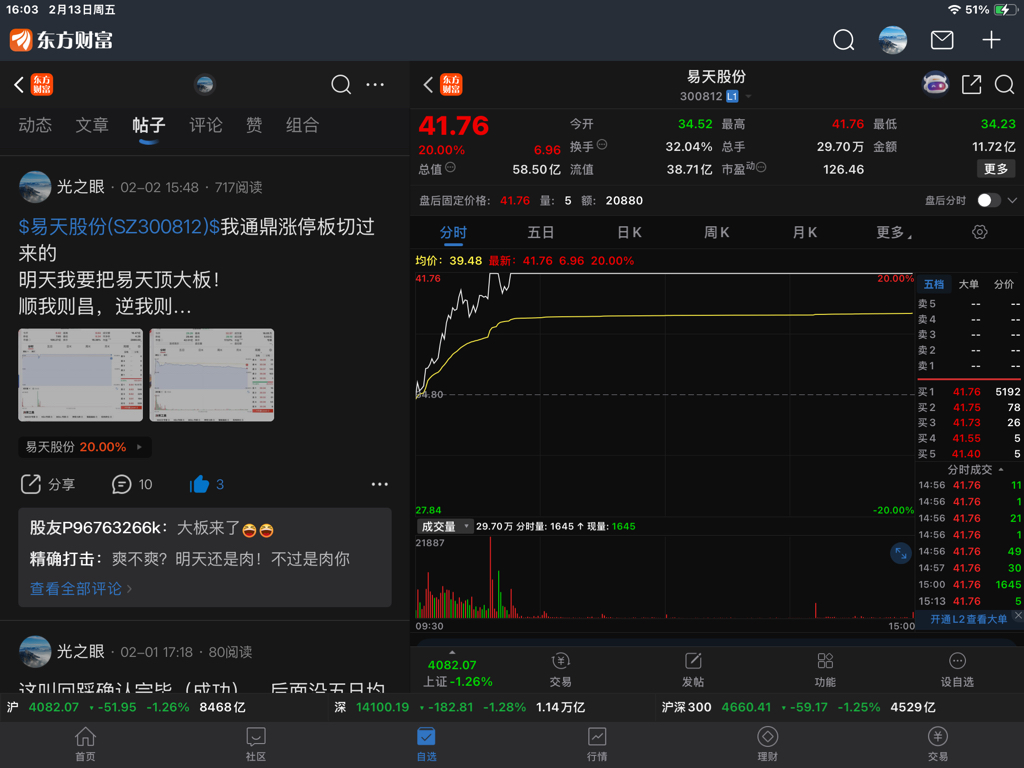Open the 更多 chart period dropdown

[x=894, y=232]
